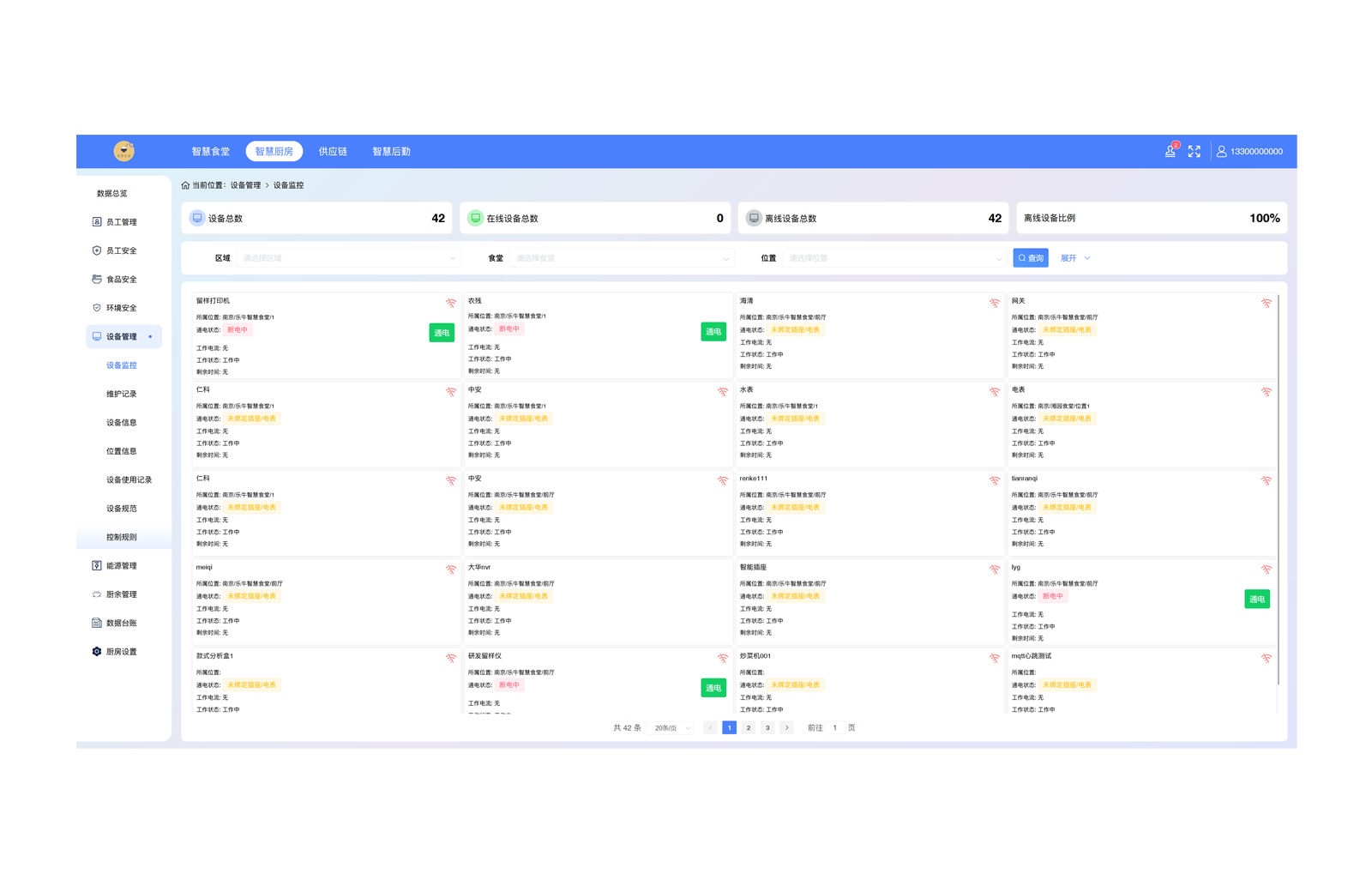Switch to 智慧食堂 tab

click(210, 152)
